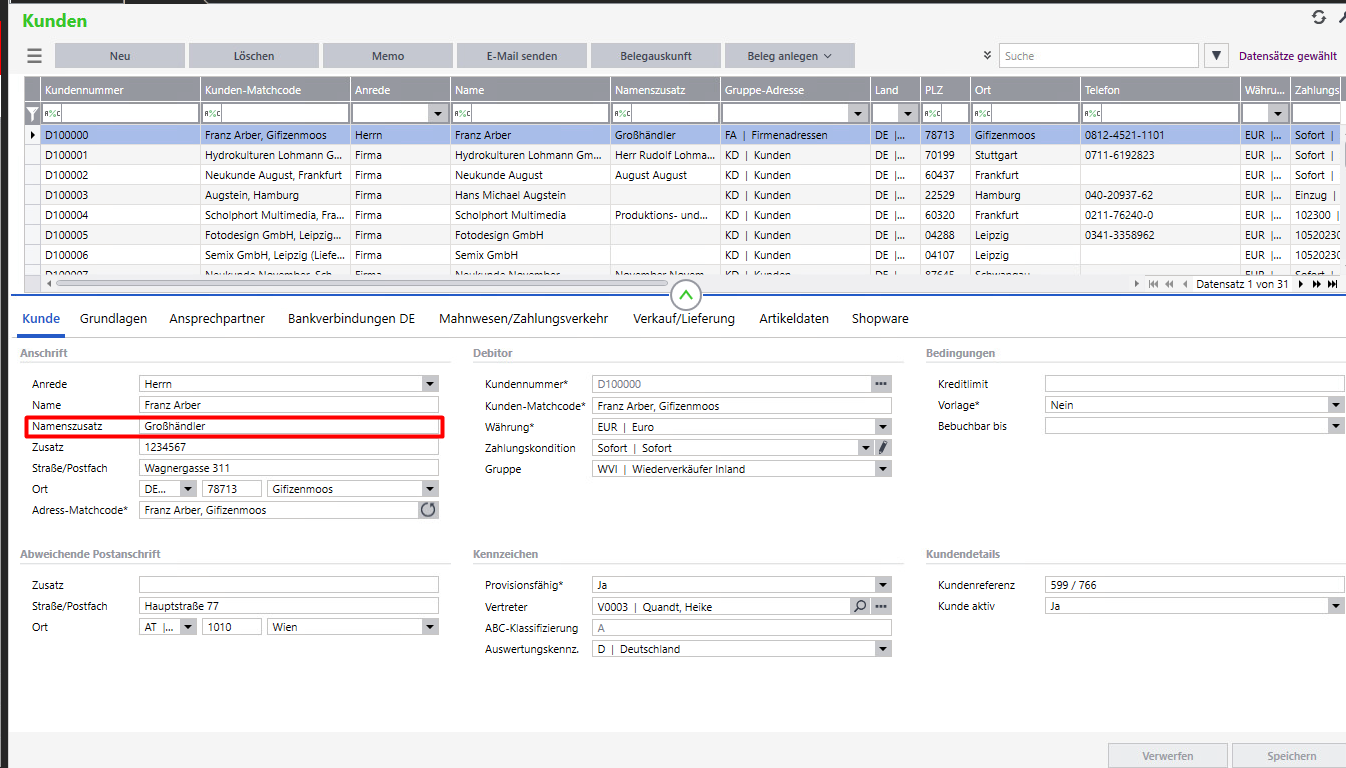1346x768 pixels.
Task: Open the Gruppe-Adresse column filter dropdown
Action: tap(857, 114)
